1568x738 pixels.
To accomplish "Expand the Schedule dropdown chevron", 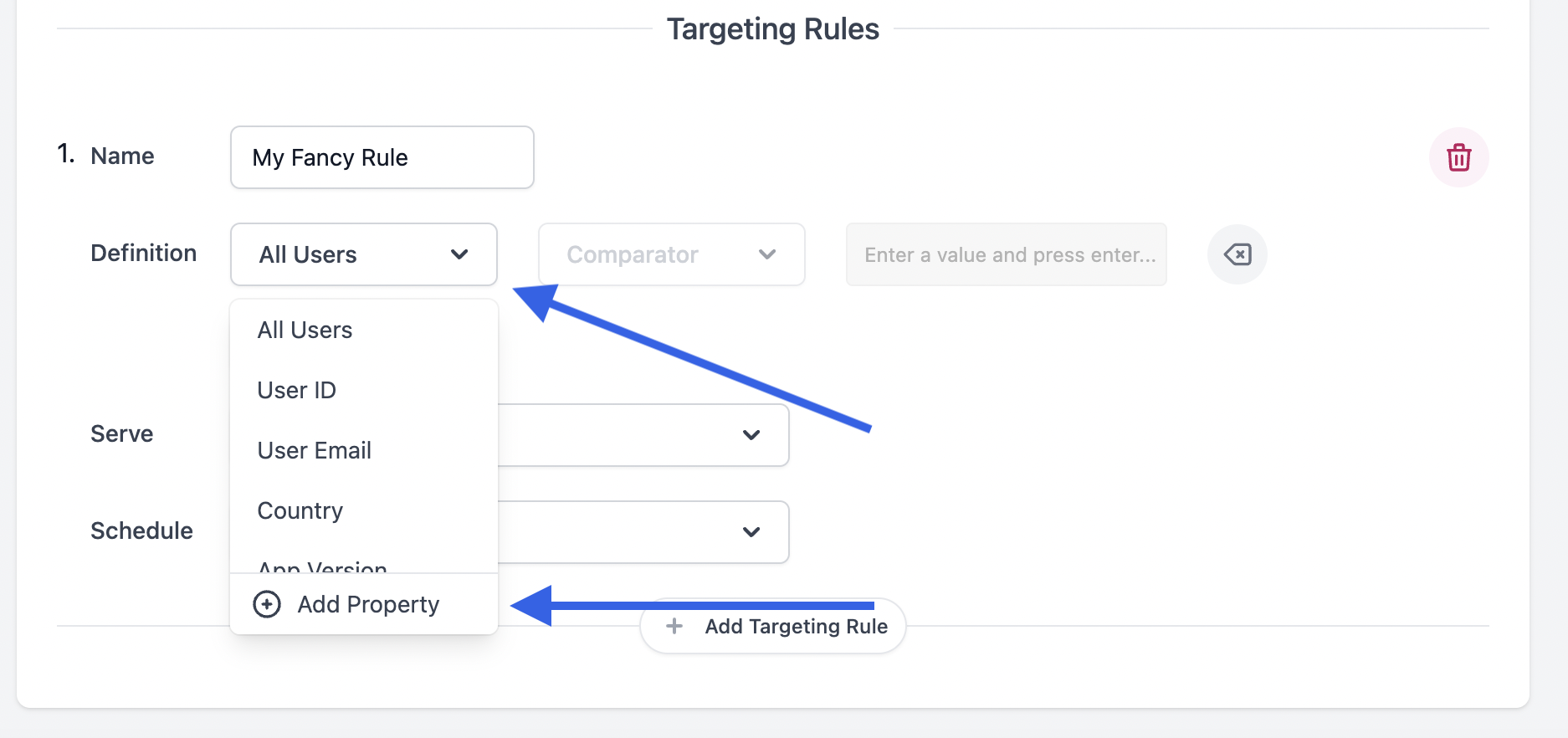I will 751,532.
